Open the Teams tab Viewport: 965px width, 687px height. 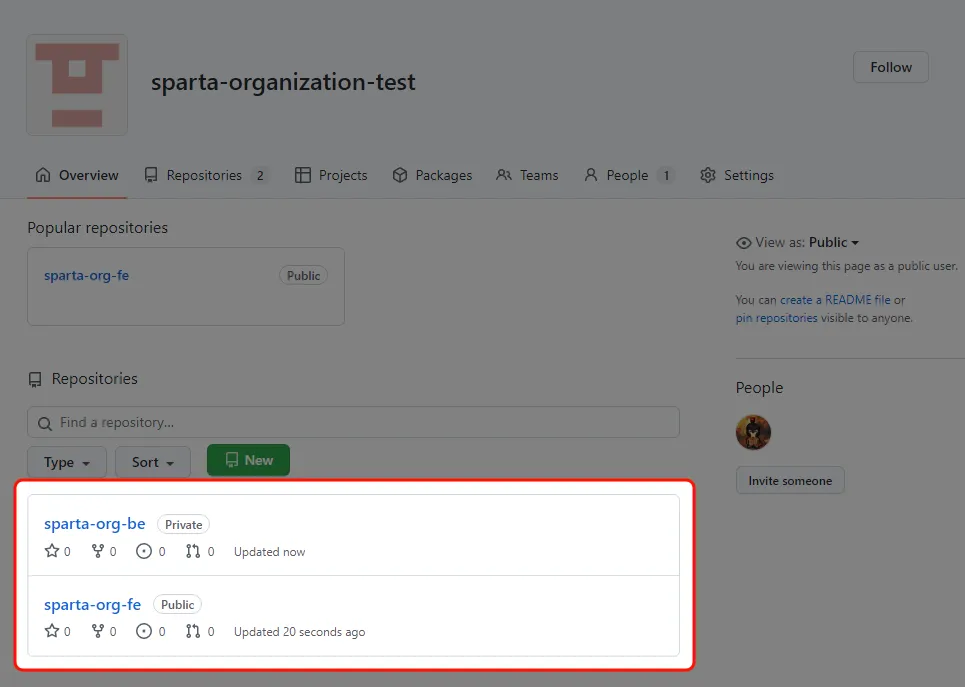click(527, 175)
